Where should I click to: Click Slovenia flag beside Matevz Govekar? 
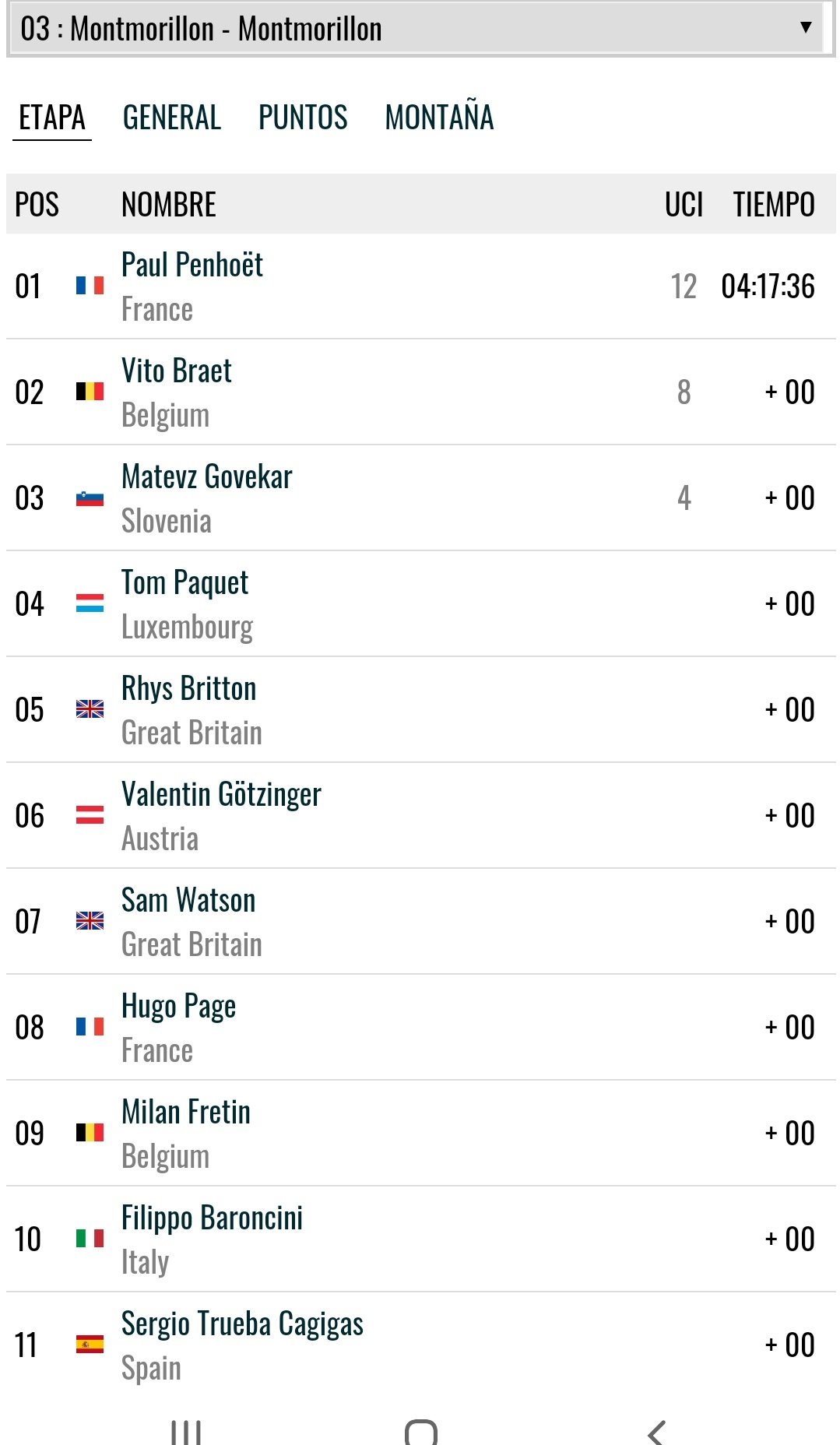(x=90, y=498)
